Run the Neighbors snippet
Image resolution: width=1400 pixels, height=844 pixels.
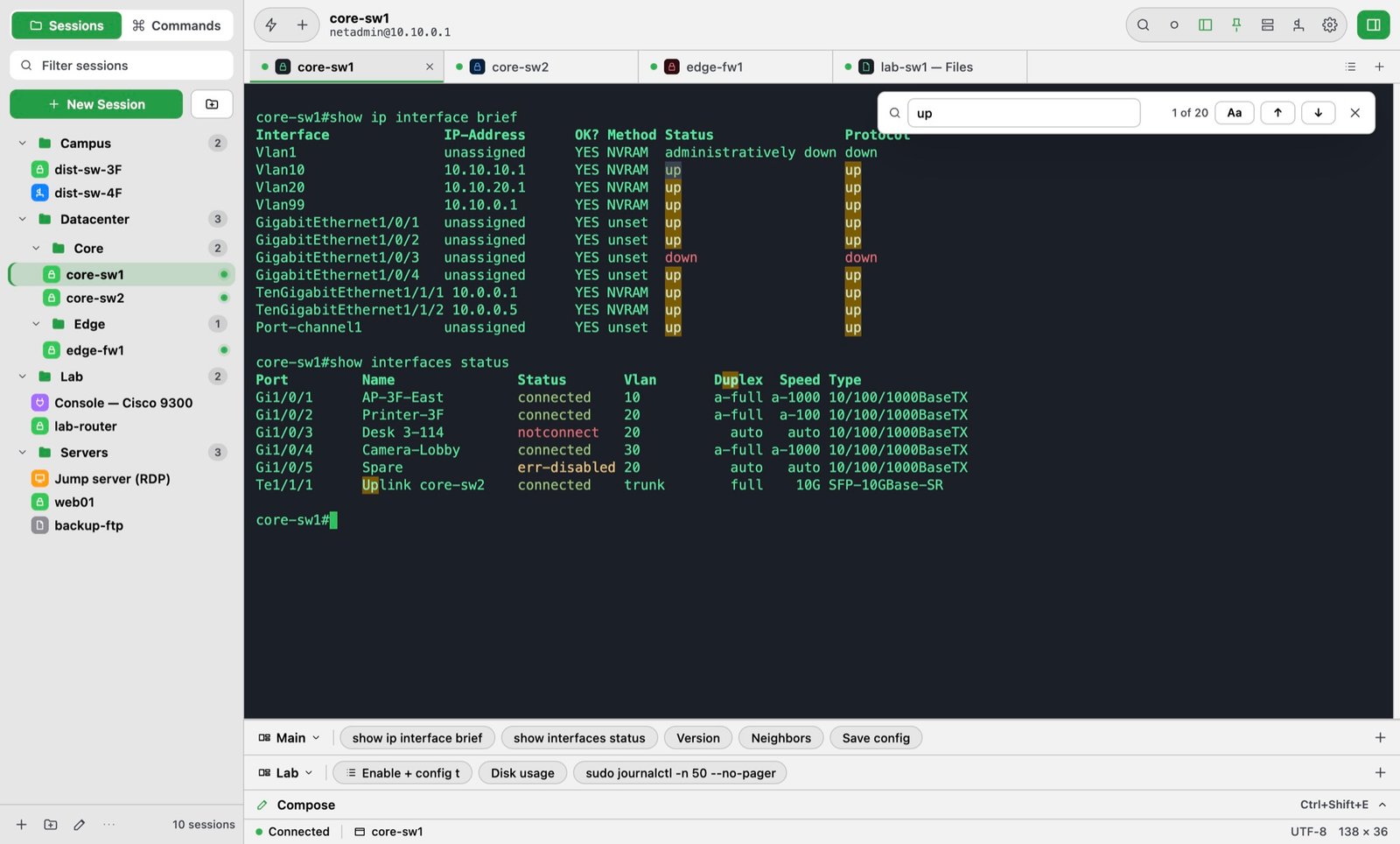click(780, 738)
